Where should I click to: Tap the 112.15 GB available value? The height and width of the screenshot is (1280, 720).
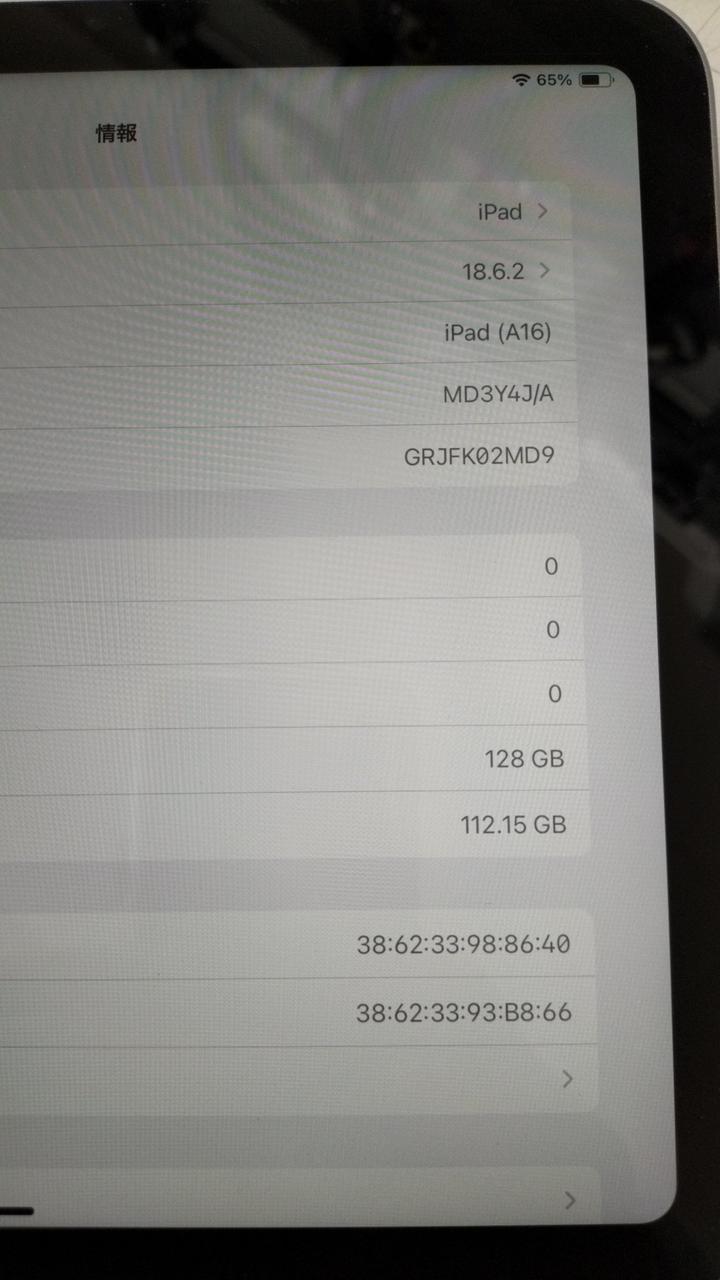click(513, 824)
